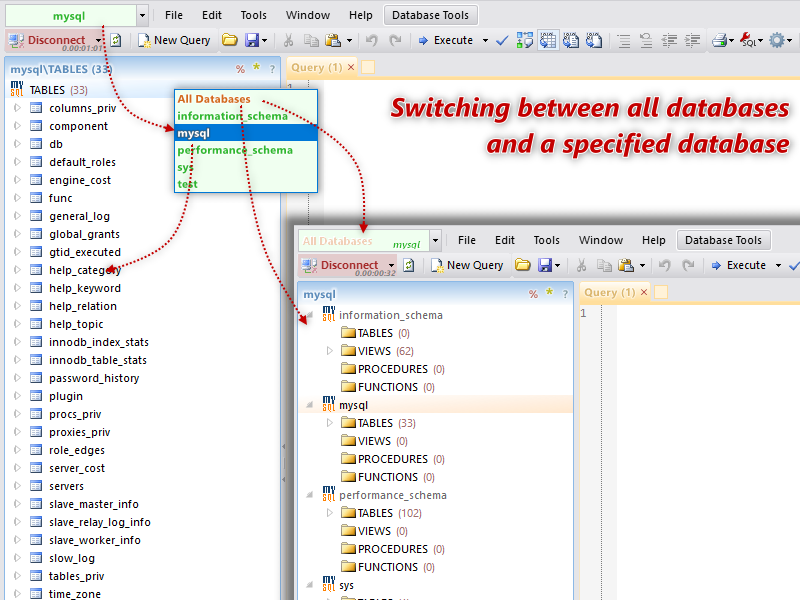The height and width of the screenshot is (600, 800).
Task: Click the All Databases selector field in the lower window
Action: pyautogui.click(x=364, y=240)
